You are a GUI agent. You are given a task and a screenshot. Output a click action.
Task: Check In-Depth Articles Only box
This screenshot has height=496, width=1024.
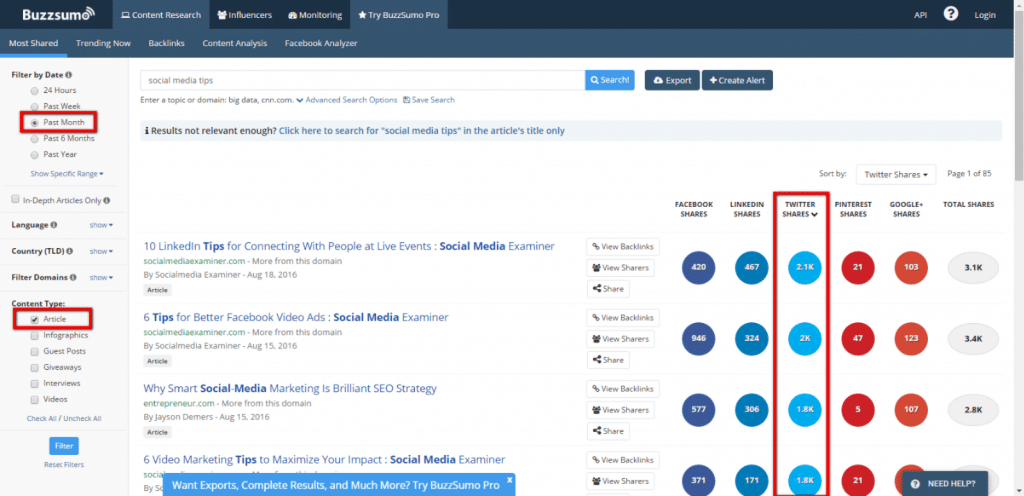click(x=15, y=200)
